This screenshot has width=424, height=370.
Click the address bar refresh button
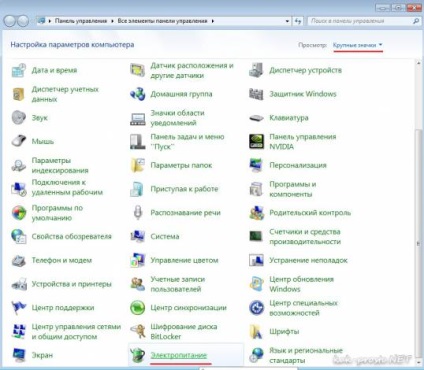[x=298, y=21]
